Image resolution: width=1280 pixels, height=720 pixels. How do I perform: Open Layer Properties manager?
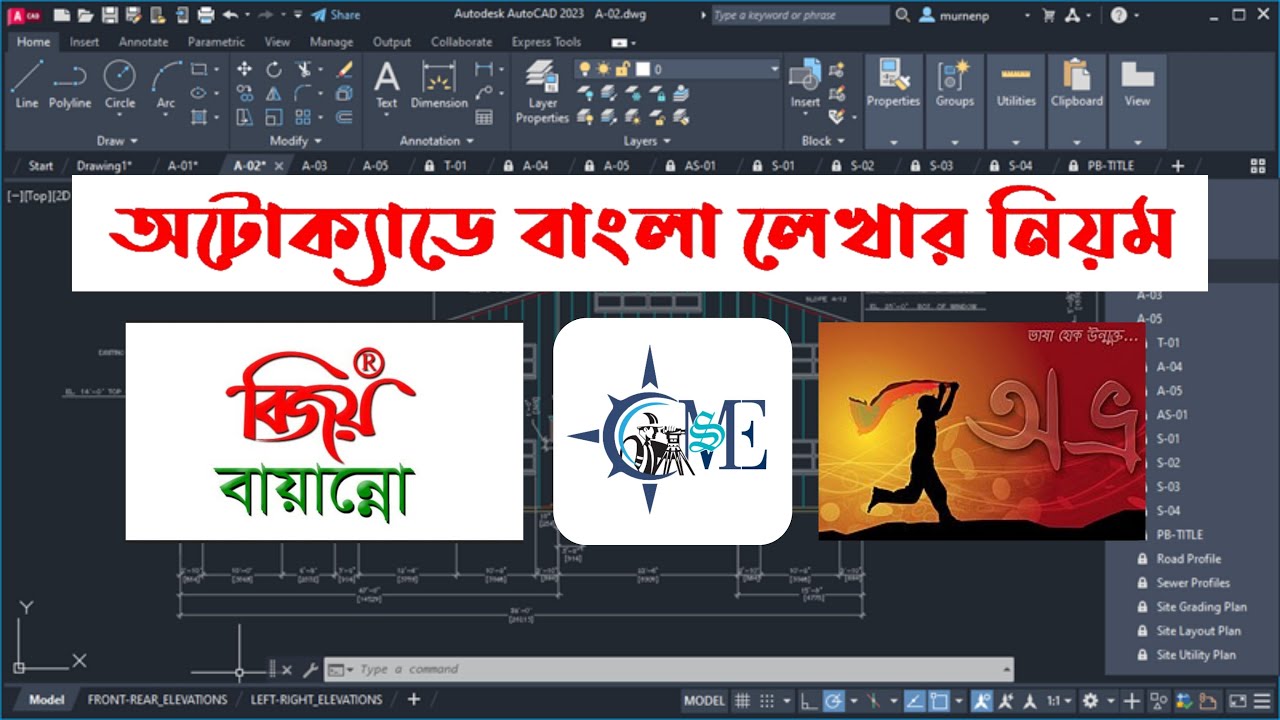542,92
